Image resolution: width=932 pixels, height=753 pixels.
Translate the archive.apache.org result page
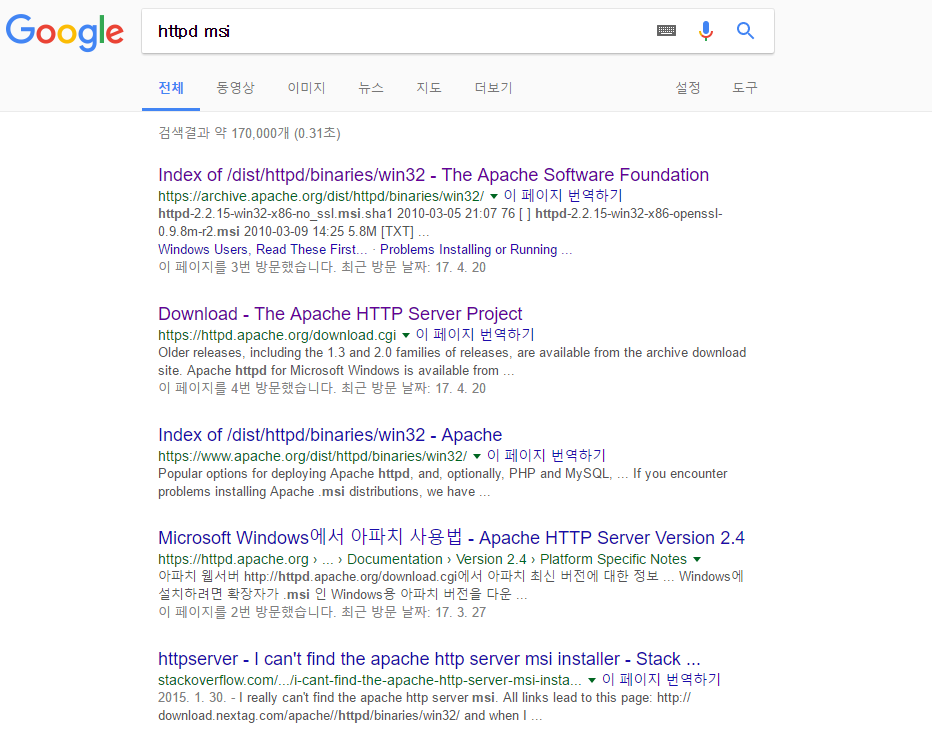click(563, 195)
